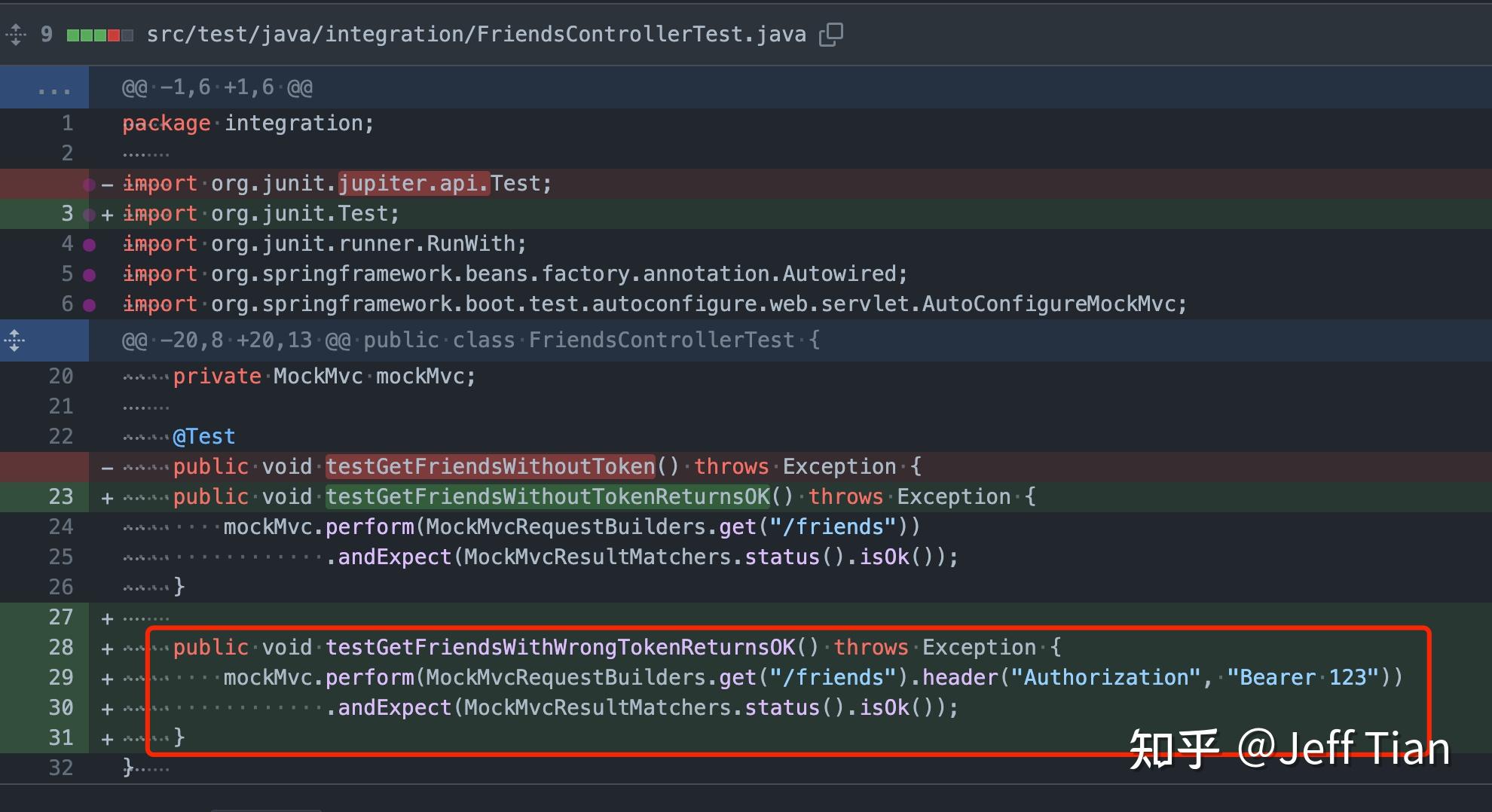Copy the file path using the copy icon
1492x812 pixels.
(831, 34)
